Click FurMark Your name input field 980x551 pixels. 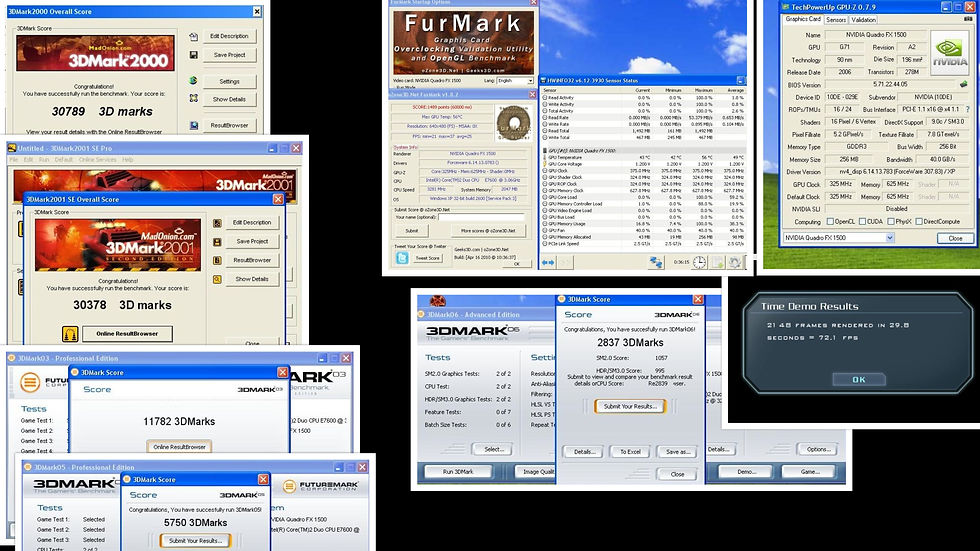481,217
